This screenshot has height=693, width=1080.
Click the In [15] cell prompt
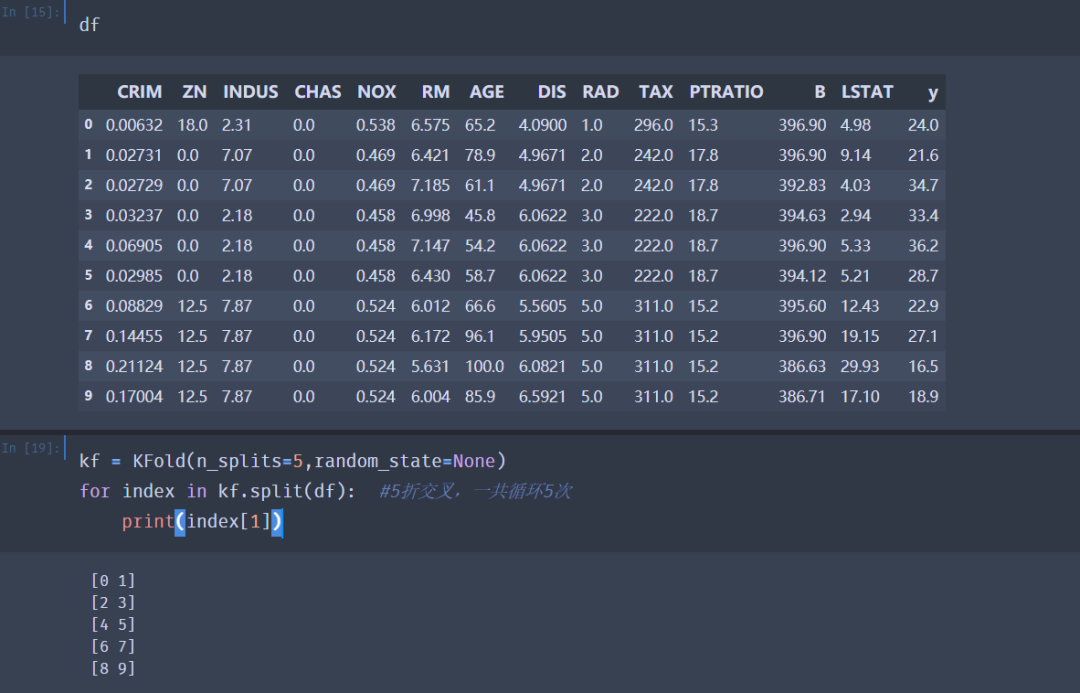point(29,12)
